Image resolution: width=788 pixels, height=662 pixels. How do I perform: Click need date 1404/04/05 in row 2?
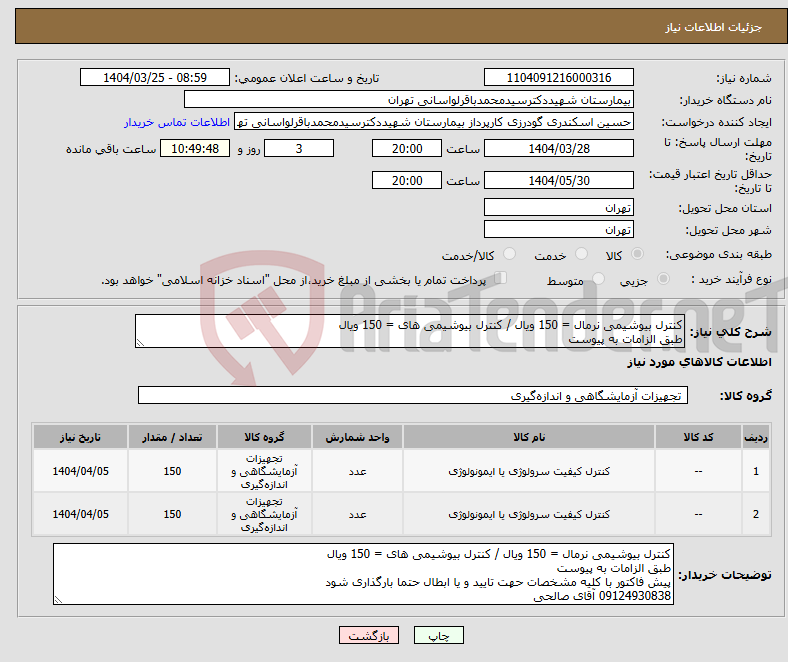point(80,514)
